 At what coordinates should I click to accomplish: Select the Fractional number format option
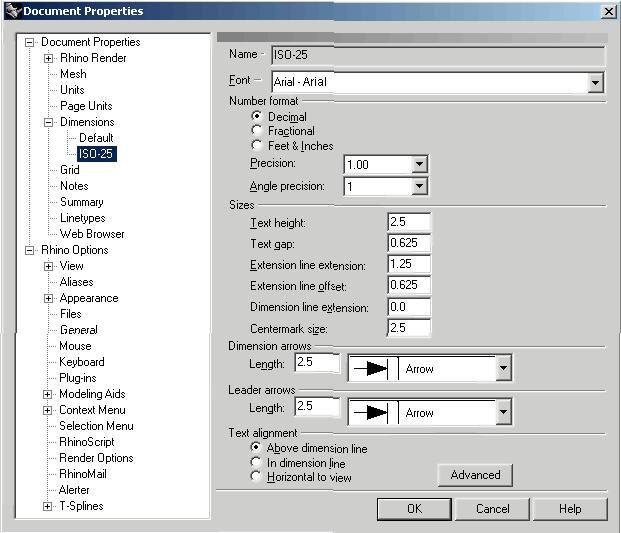pos(258,131)
